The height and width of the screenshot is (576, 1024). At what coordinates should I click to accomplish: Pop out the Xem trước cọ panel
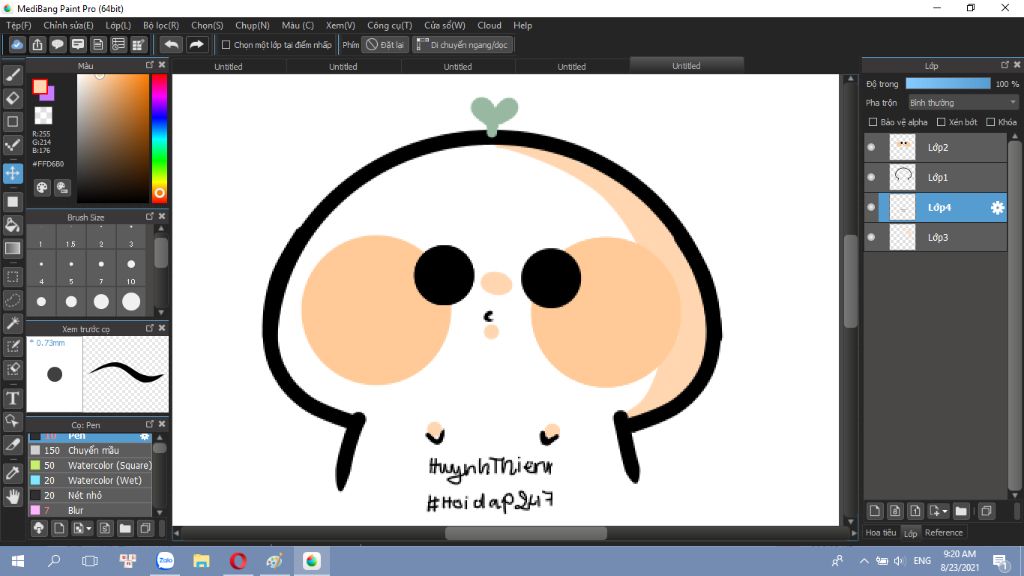click(150, 328)
